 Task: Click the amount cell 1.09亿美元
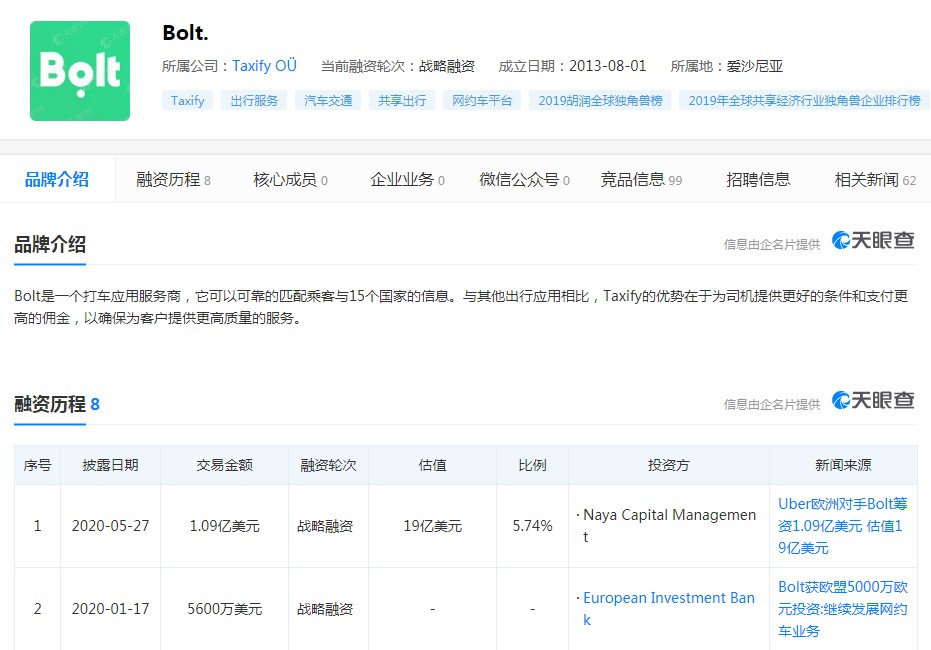(224, 526)
